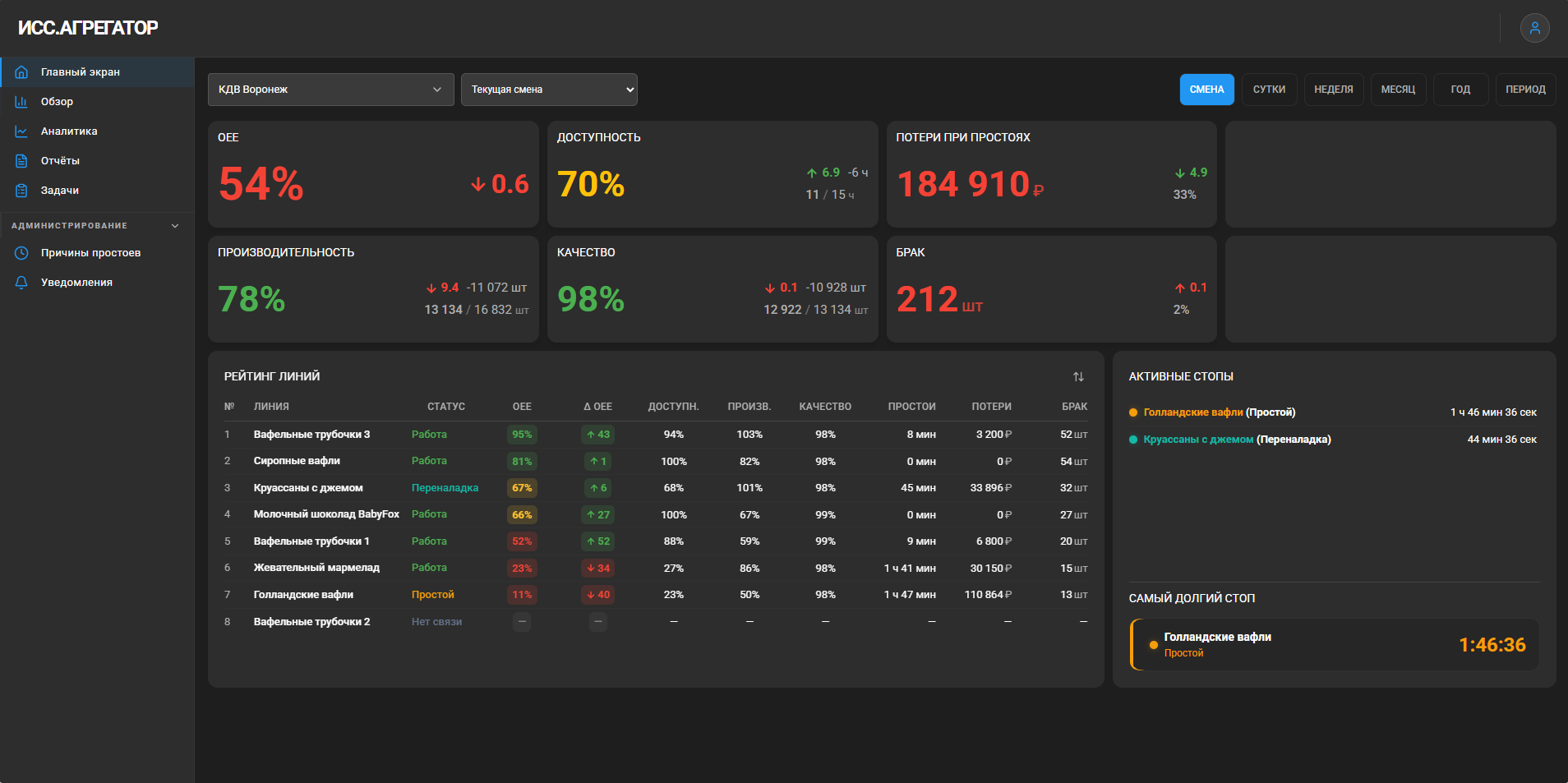The image size is (1568, 783).
Task: Switch the period to Неделя
Action: click(x=1334, y=90)
